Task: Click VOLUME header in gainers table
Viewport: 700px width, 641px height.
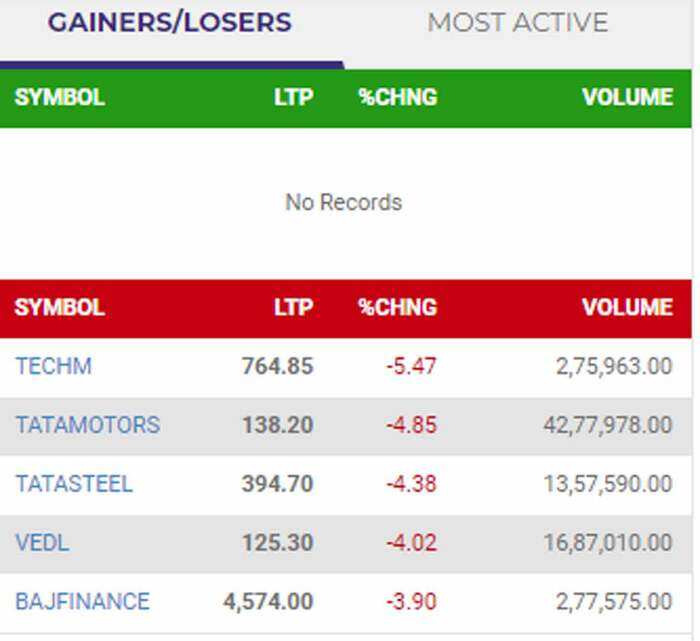Action: pos(628,97)
